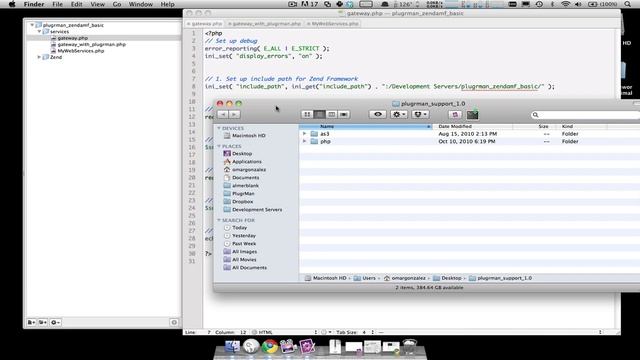Open the Window menu
Screen dimensions: 640x360
tap(141, 4)
